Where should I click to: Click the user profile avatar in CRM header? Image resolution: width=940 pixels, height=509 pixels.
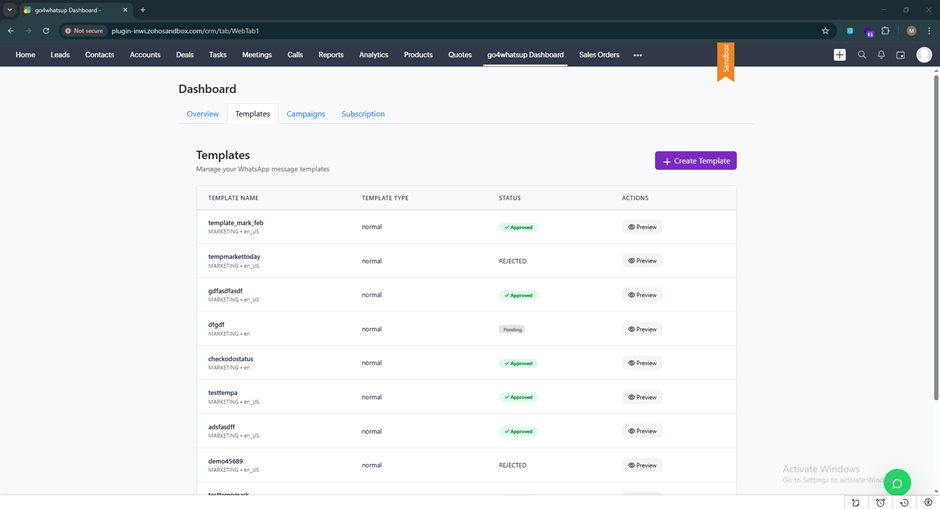click(x=924, y=55)
